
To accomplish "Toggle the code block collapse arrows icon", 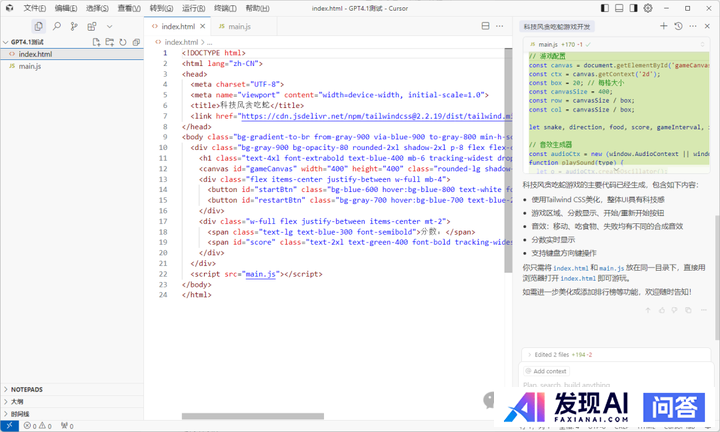I will click(702, 45).
